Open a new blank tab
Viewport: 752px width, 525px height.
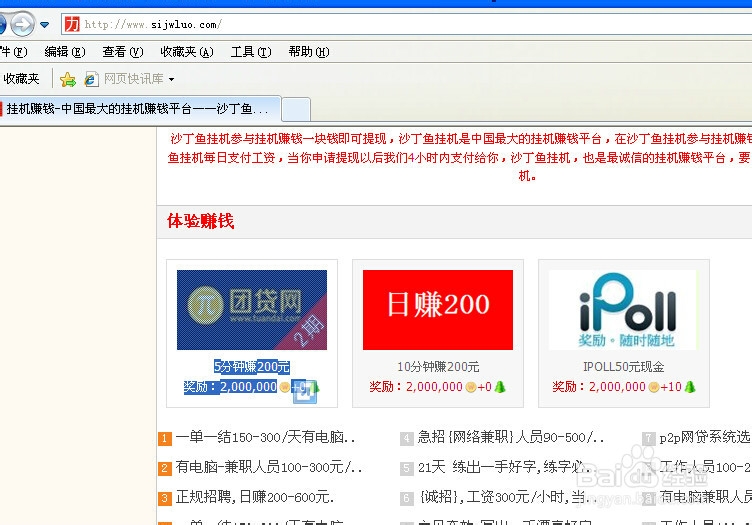(x=296, y=109)
